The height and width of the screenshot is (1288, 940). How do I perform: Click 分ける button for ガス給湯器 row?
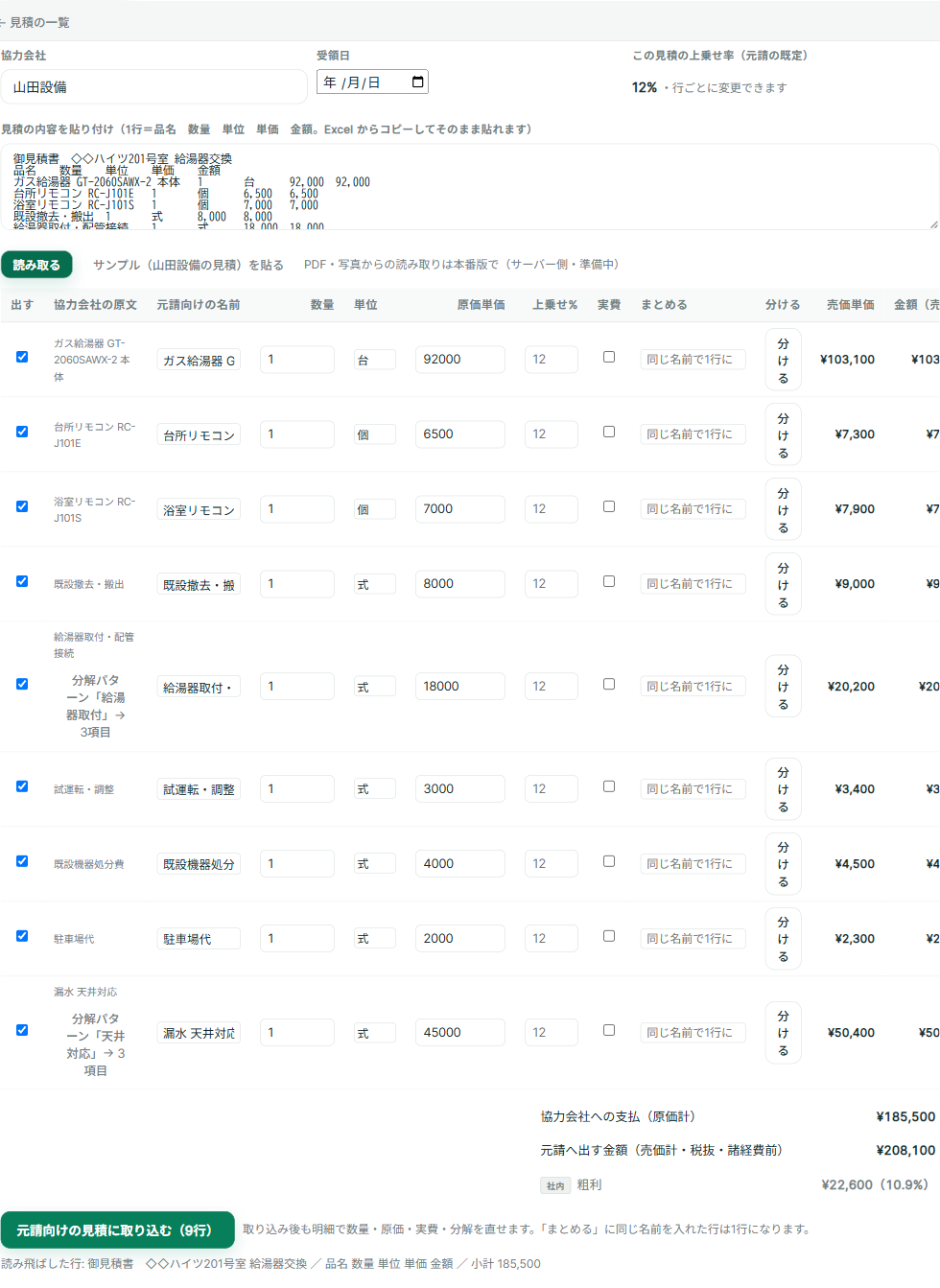784,360
